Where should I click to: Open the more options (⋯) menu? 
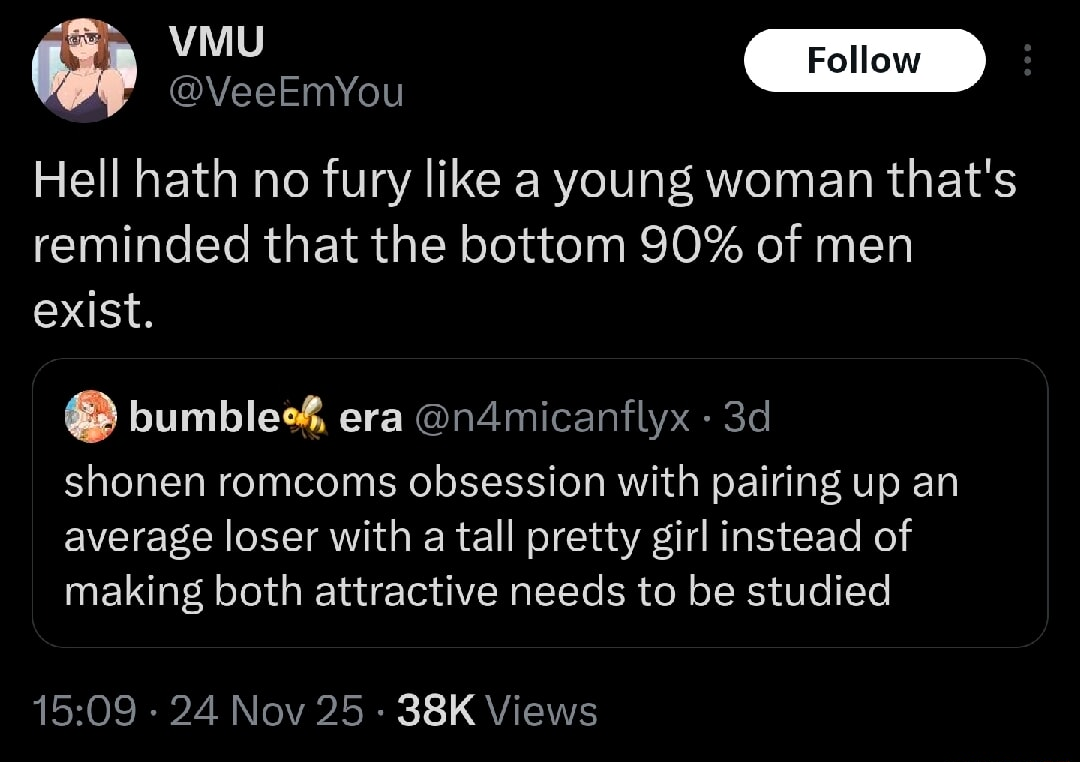pos(1030,60)
